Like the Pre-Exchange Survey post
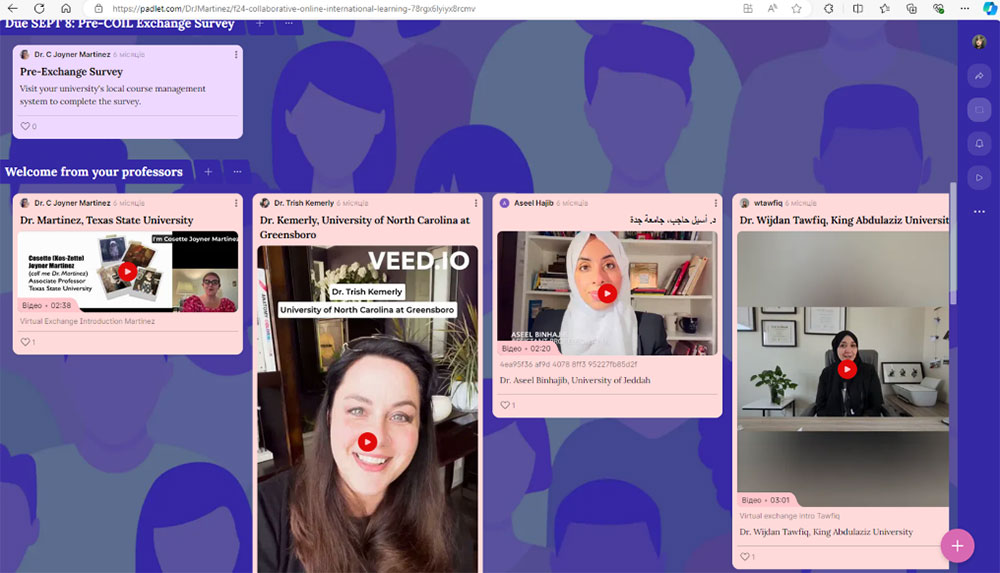Screen dimensions: 1000x573 28,126
